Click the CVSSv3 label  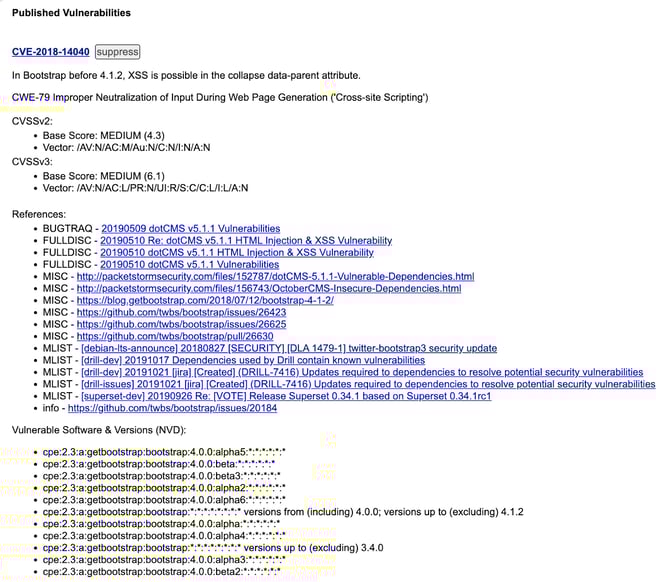(x=32, y=162)
